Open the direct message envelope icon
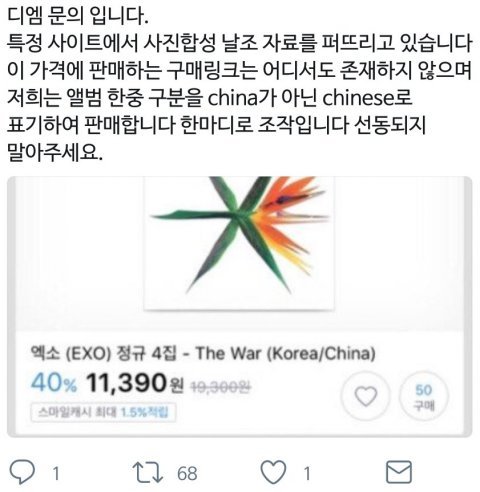This screenshot has width=480, height=492. pyautogui.click(x=399, y=472)
